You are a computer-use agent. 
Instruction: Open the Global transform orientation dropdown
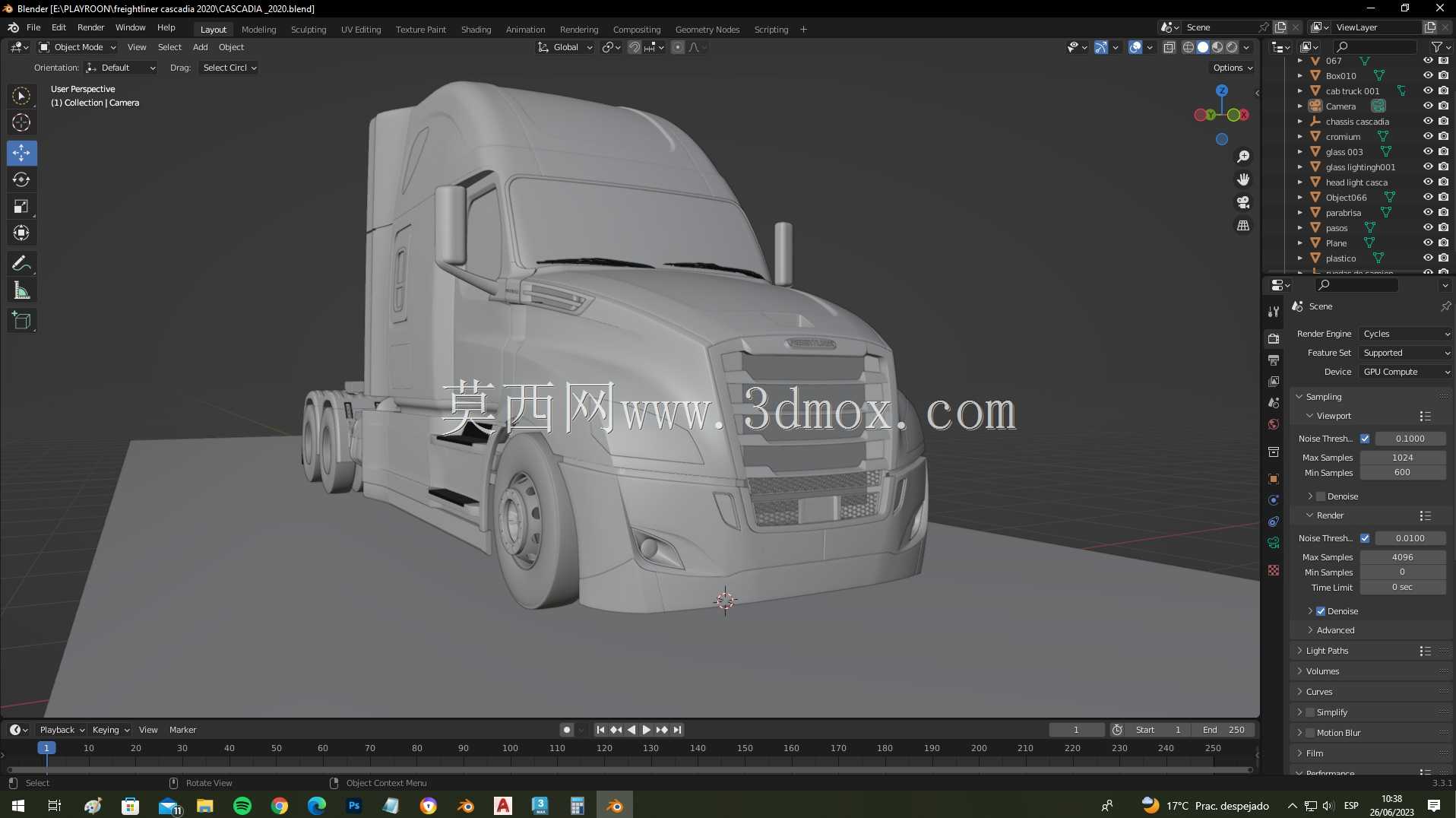[x=565, y=47]
